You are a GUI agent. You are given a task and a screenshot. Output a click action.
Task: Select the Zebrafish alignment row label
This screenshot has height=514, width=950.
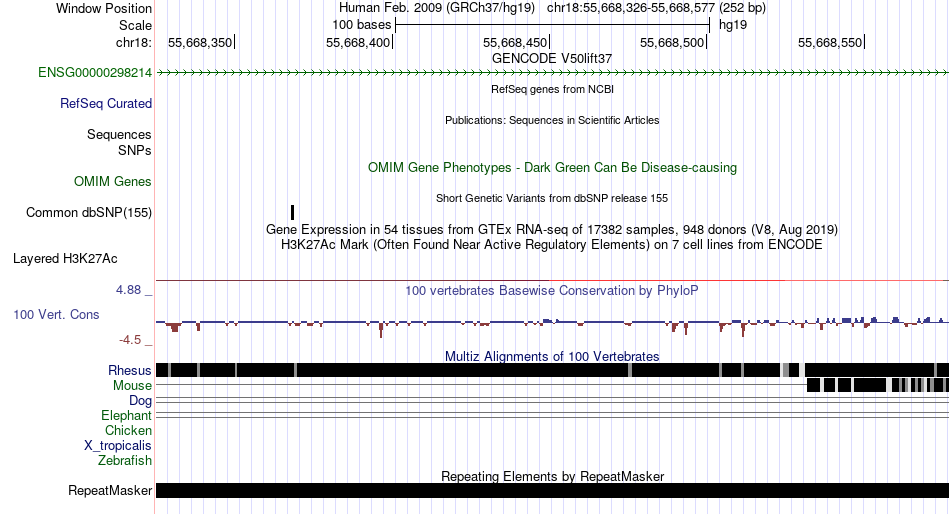pyautogui.click(x=124, y=461)
